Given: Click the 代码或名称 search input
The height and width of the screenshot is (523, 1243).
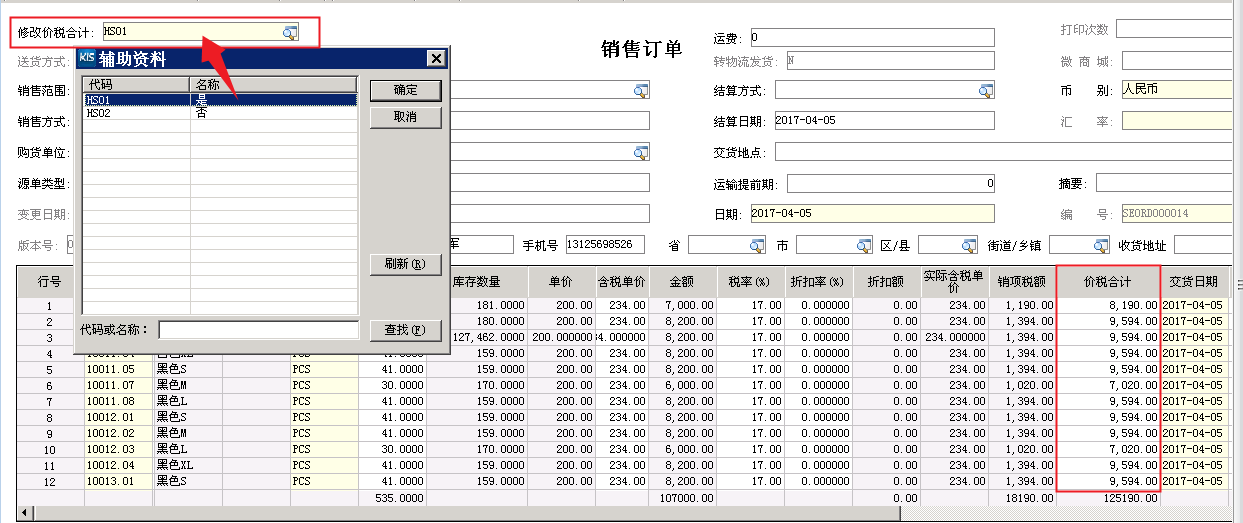Looking at the screenshot, I should pos(258,329).
